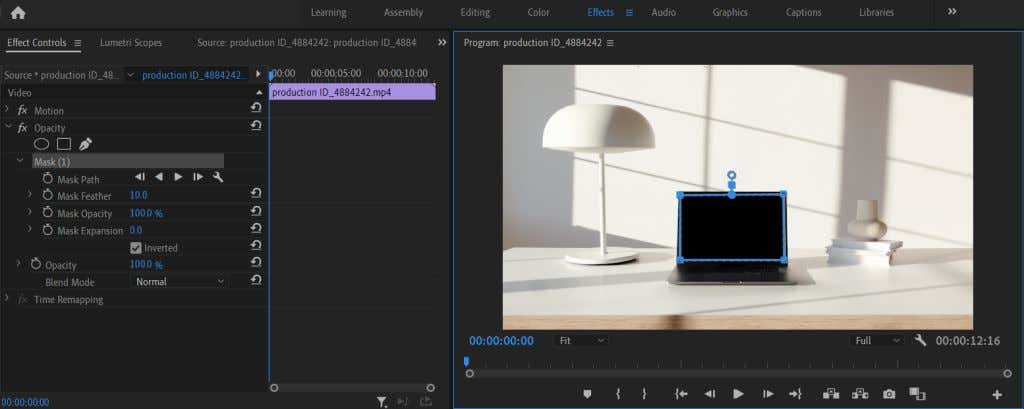Click the Home icon

click(x=17, y=13)
